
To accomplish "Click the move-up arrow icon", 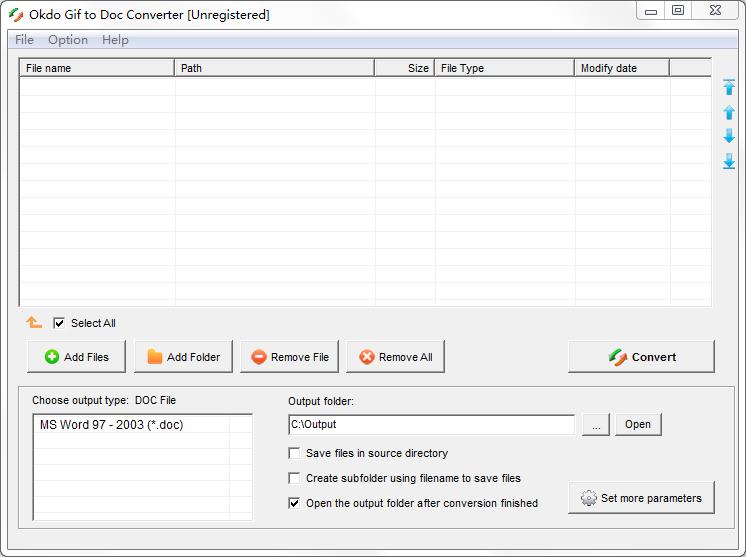I will pyautogui.click(x=729, y=113).
